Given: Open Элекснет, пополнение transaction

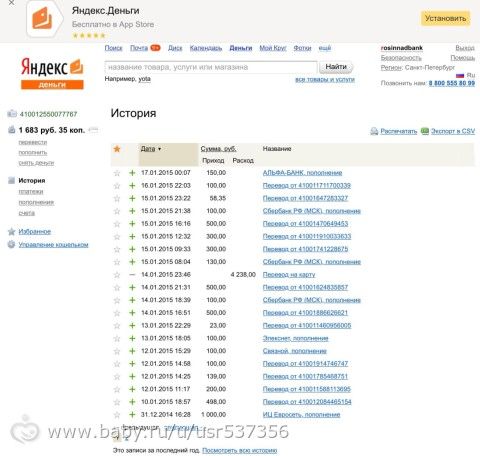Looking at the screenshot, I should click(x=295, y=338).
